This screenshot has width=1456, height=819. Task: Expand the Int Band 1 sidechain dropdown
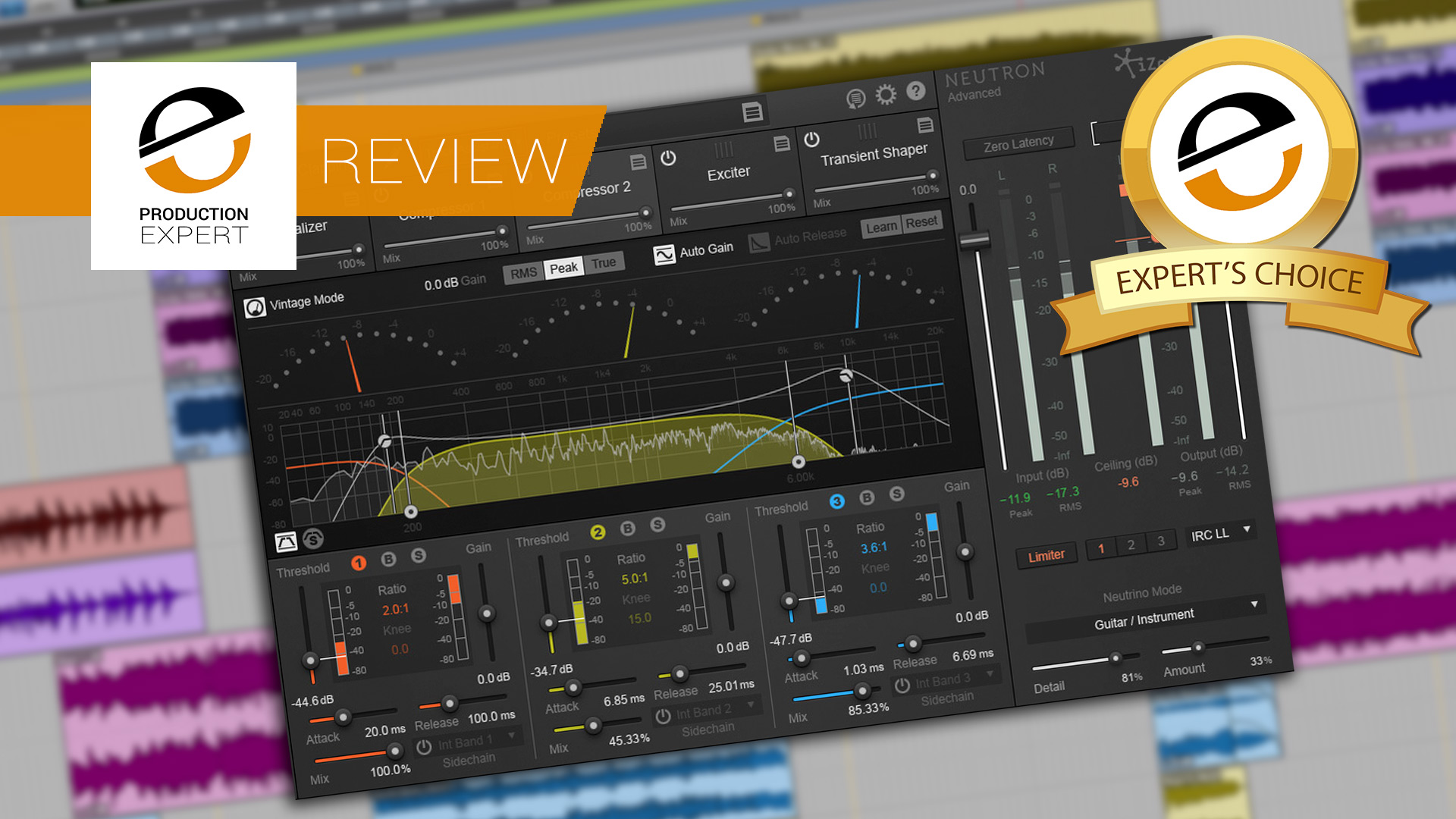pos(512,736)
